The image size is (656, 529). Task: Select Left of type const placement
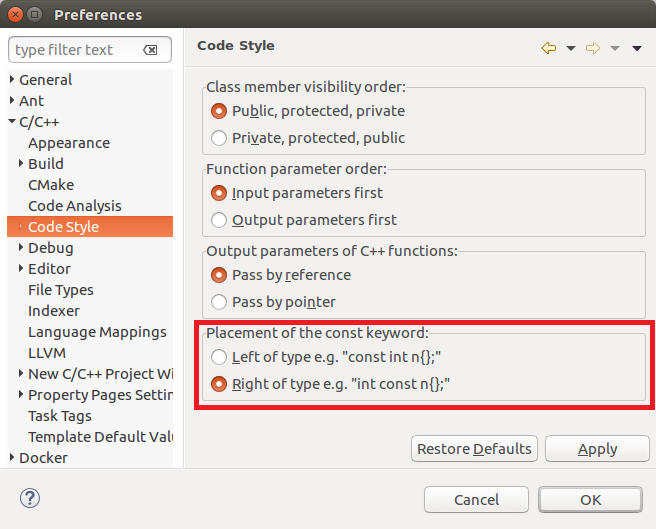[x=220, y=357]
